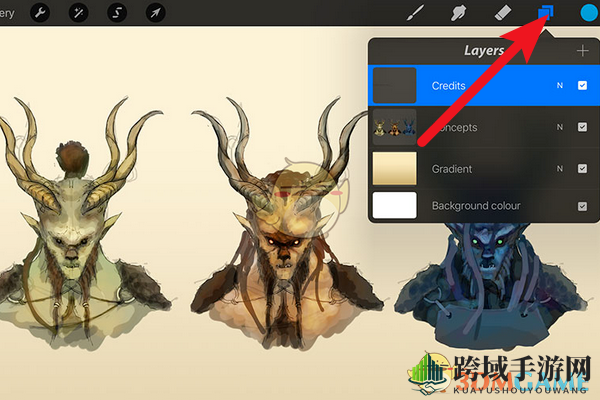
Task: Select the Smudge tool
Action: 458,13
